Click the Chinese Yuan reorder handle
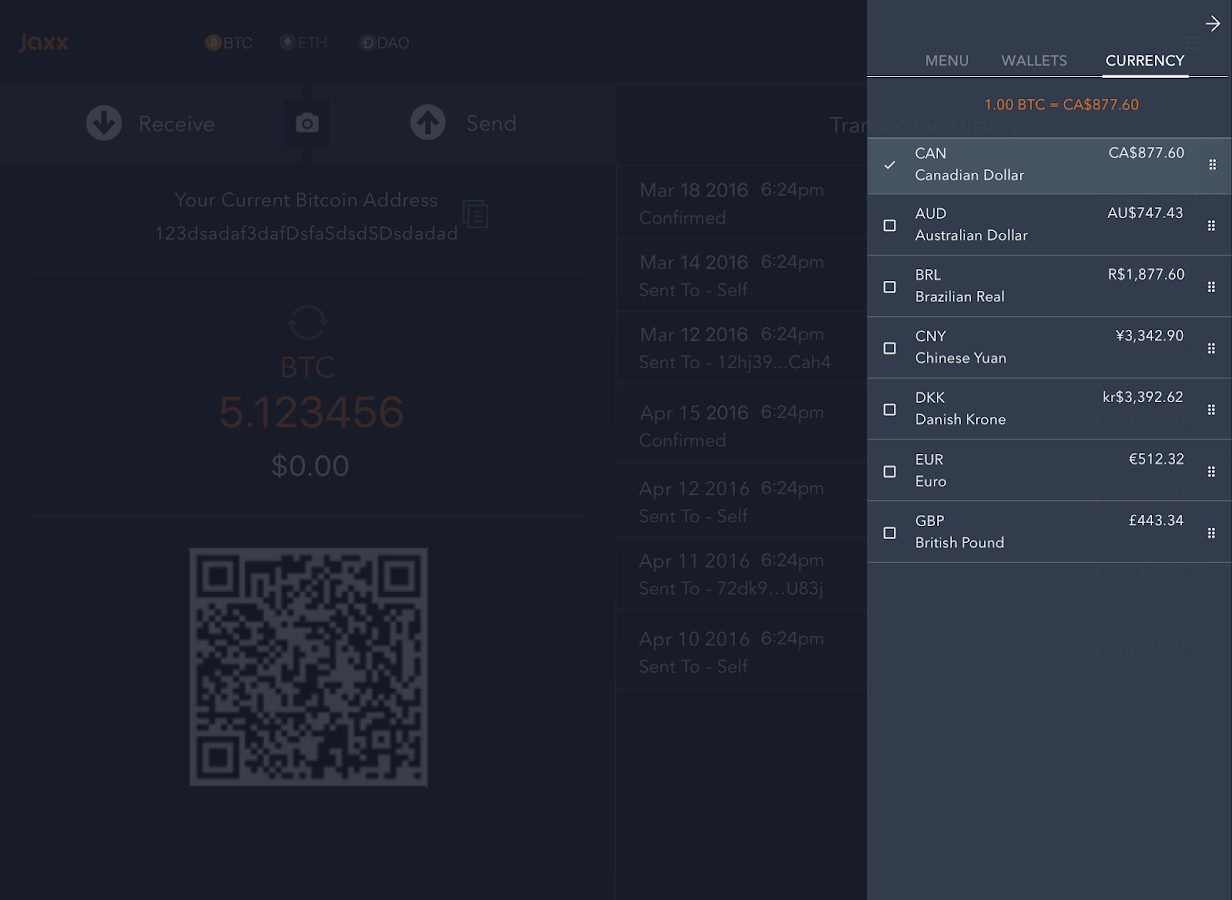This screenshot has width=1232, height=900. pos(1212,349)
